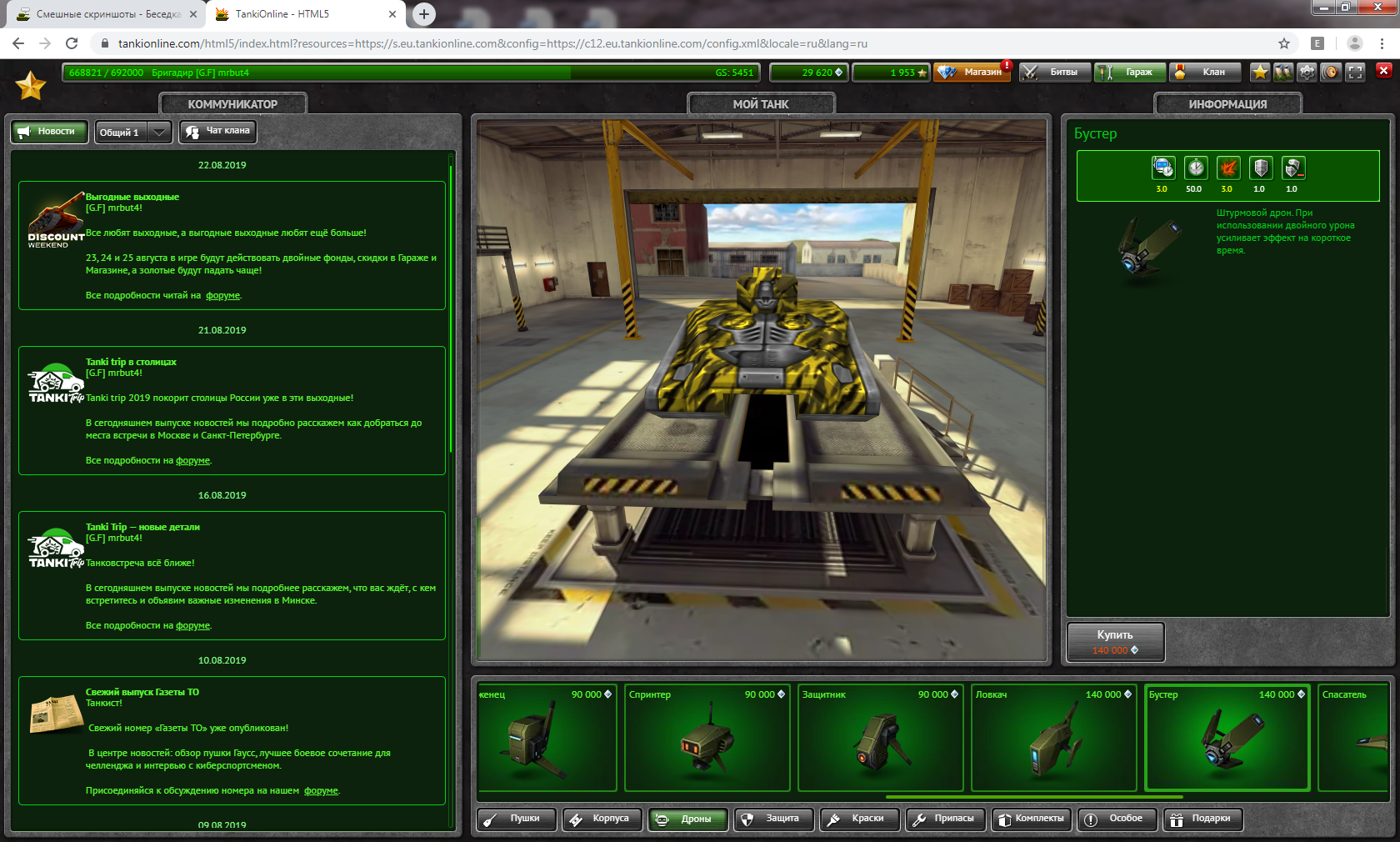Switch to Дроны drones category

pos(687,819)
